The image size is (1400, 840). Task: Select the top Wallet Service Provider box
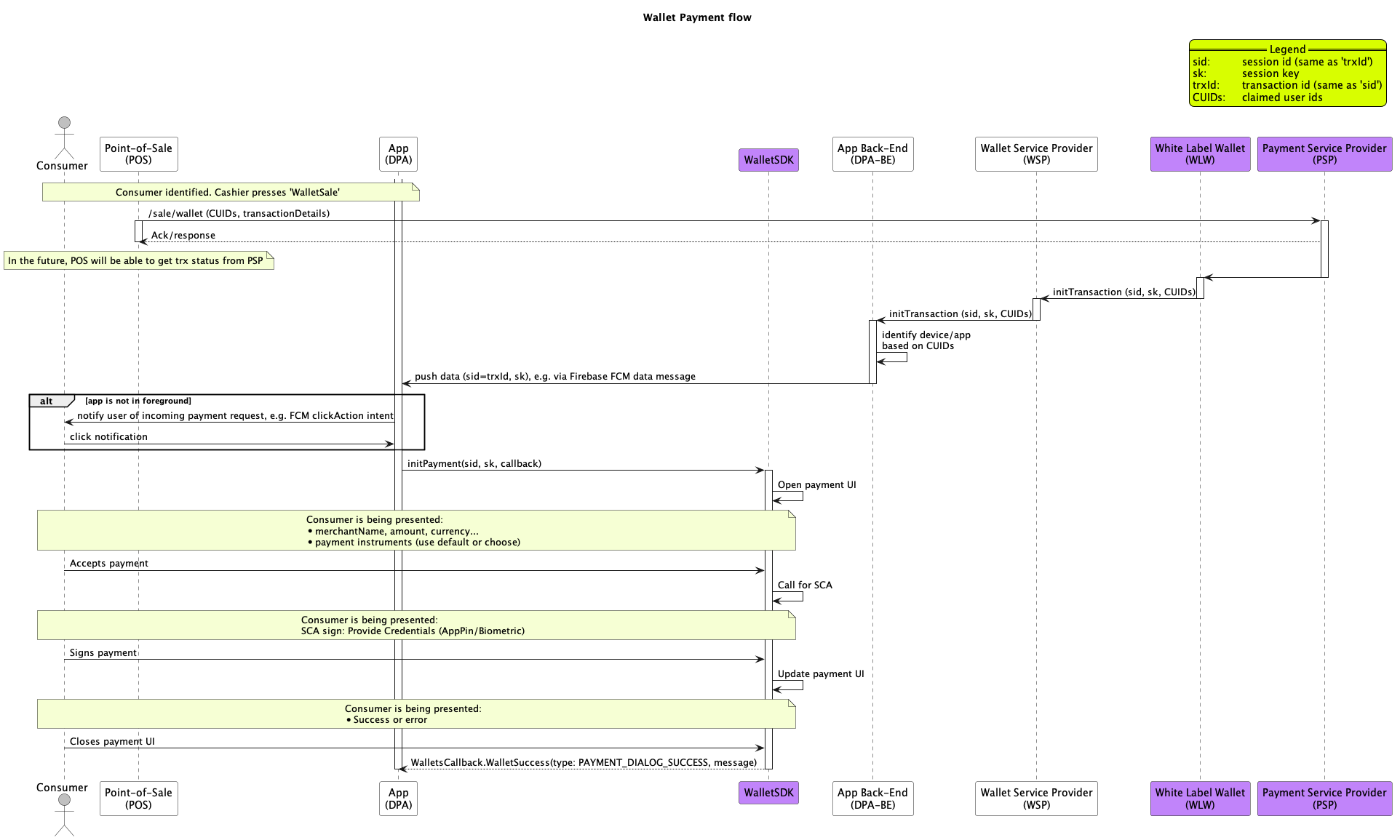[x=1036, y=154]
